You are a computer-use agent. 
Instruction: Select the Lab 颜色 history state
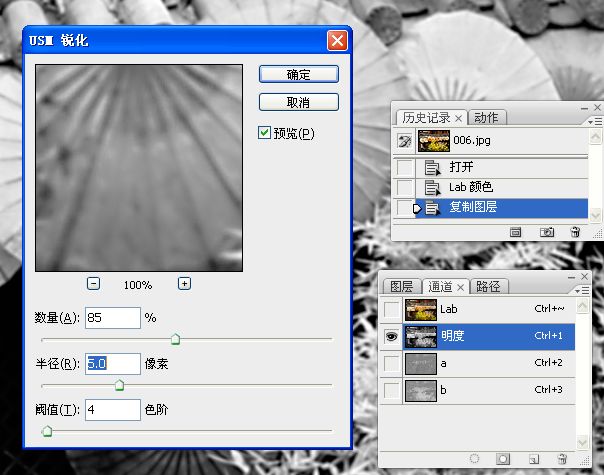point(502,187)
